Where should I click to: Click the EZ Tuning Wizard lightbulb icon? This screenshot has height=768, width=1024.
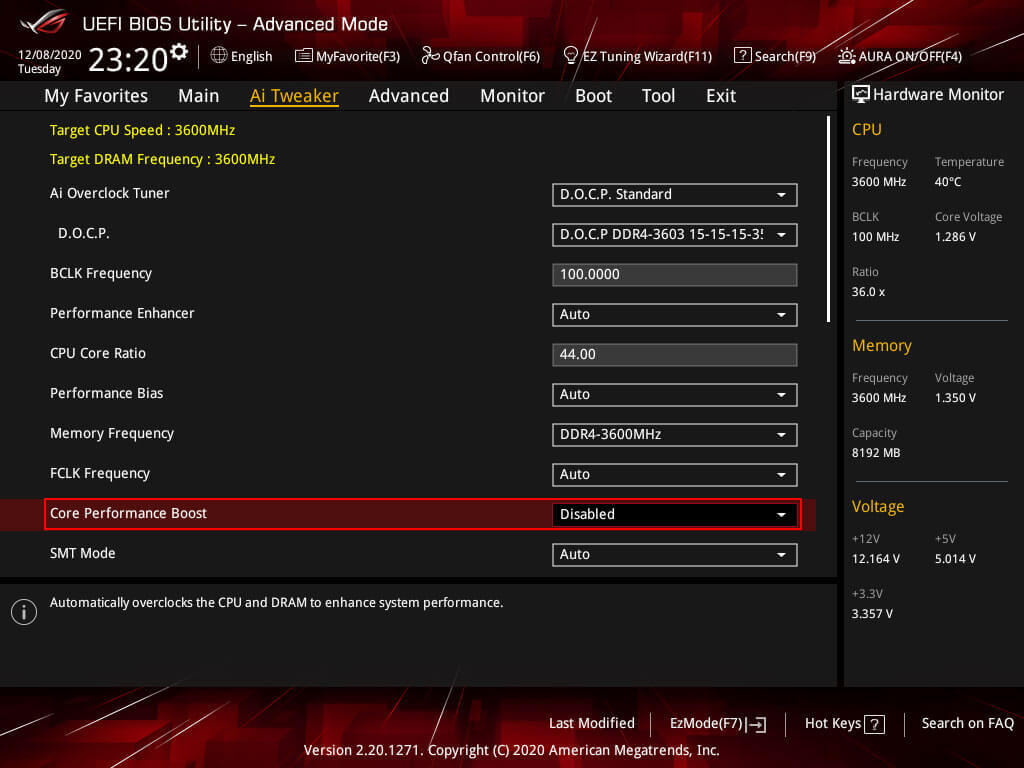pyautogui.click(x=570, y=56)
